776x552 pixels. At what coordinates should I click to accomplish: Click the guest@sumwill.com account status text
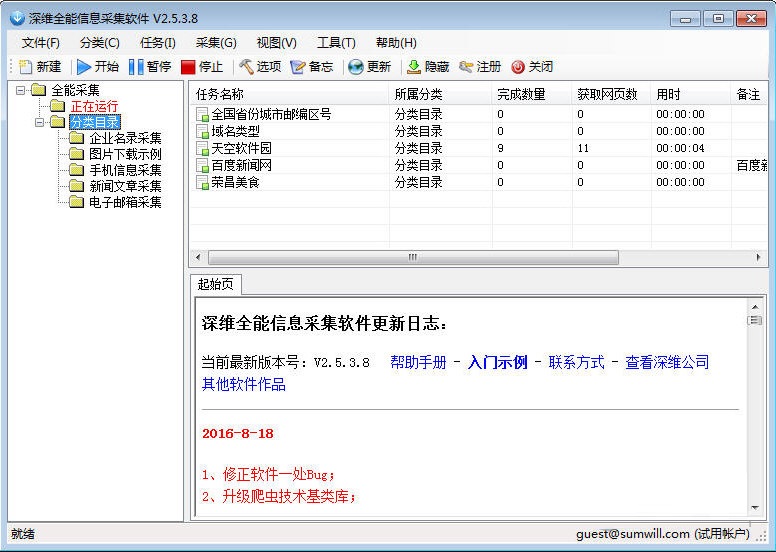(x=663, y=534)
